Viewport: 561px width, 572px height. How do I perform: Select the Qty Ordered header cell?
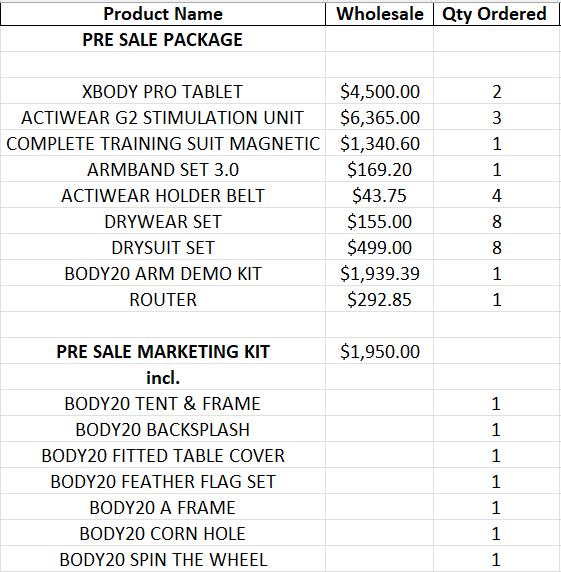pyautogui.click(x=494, y=14)
